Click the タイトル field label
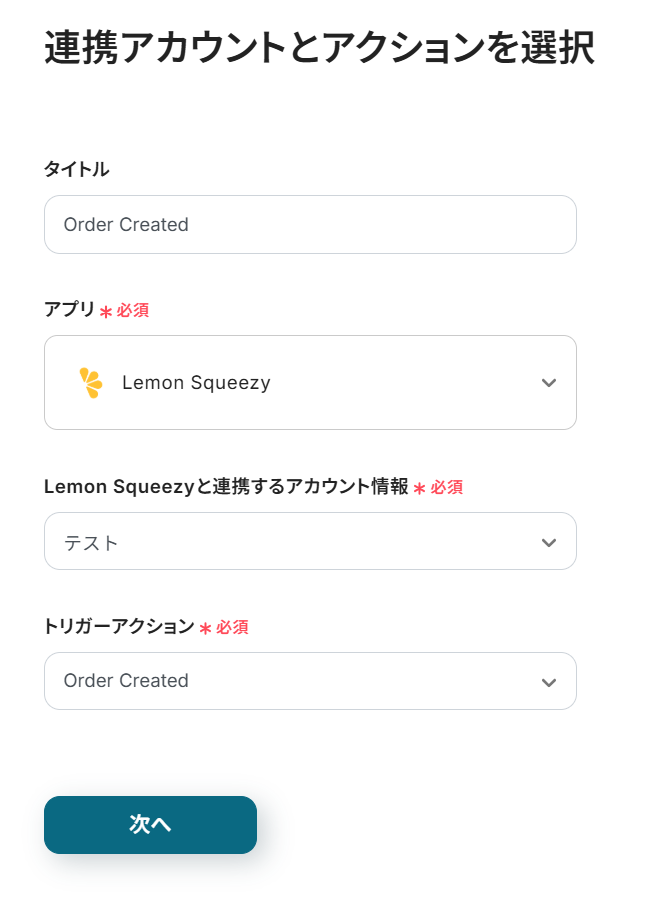Screen dimensions: 659x921 click(77, 170)
